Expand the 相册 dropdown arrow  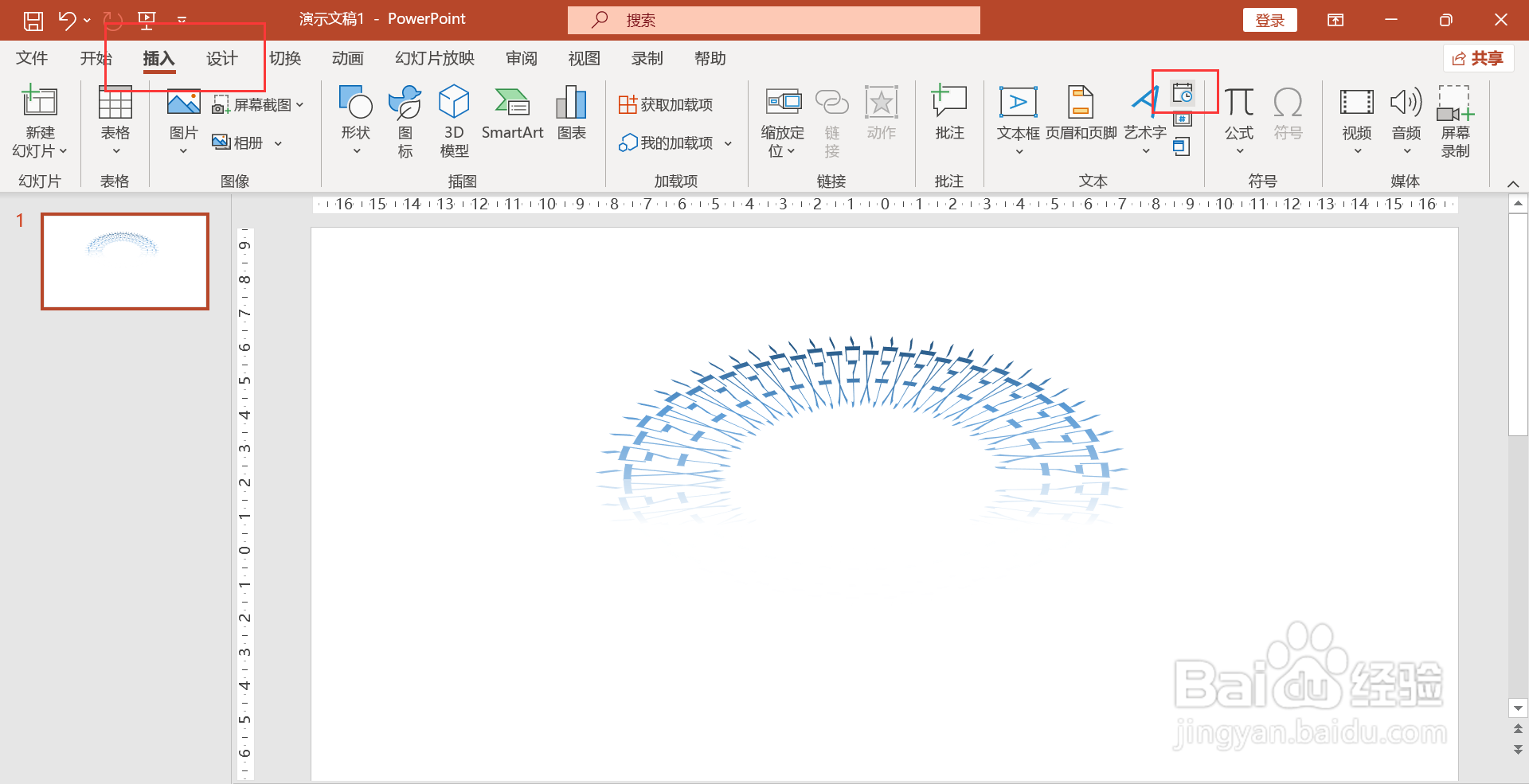[x=278, y=143]
